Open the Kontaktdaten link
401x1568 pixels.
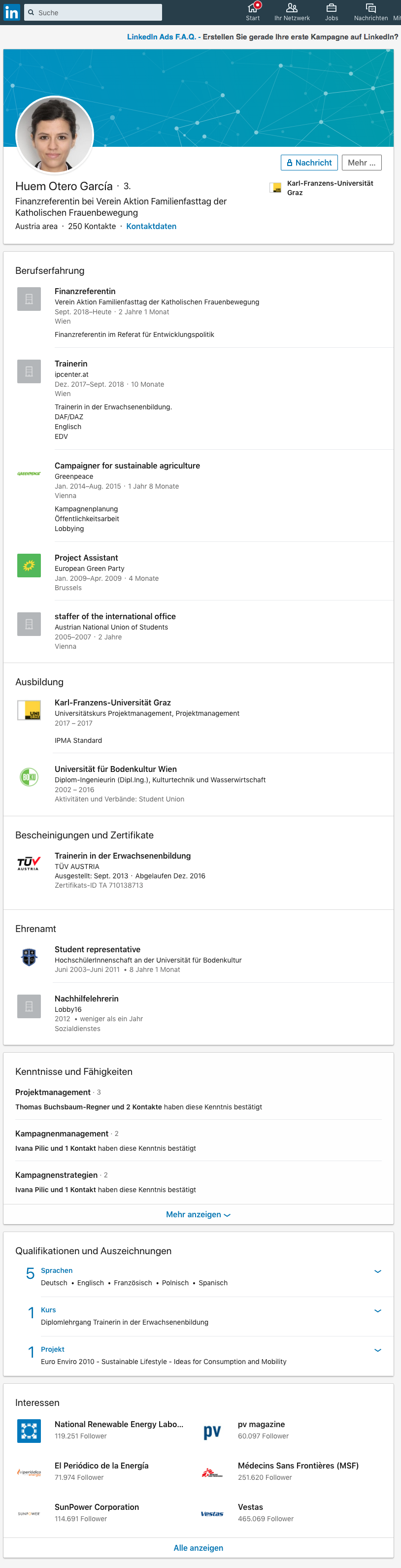click(x=152, y=227)
